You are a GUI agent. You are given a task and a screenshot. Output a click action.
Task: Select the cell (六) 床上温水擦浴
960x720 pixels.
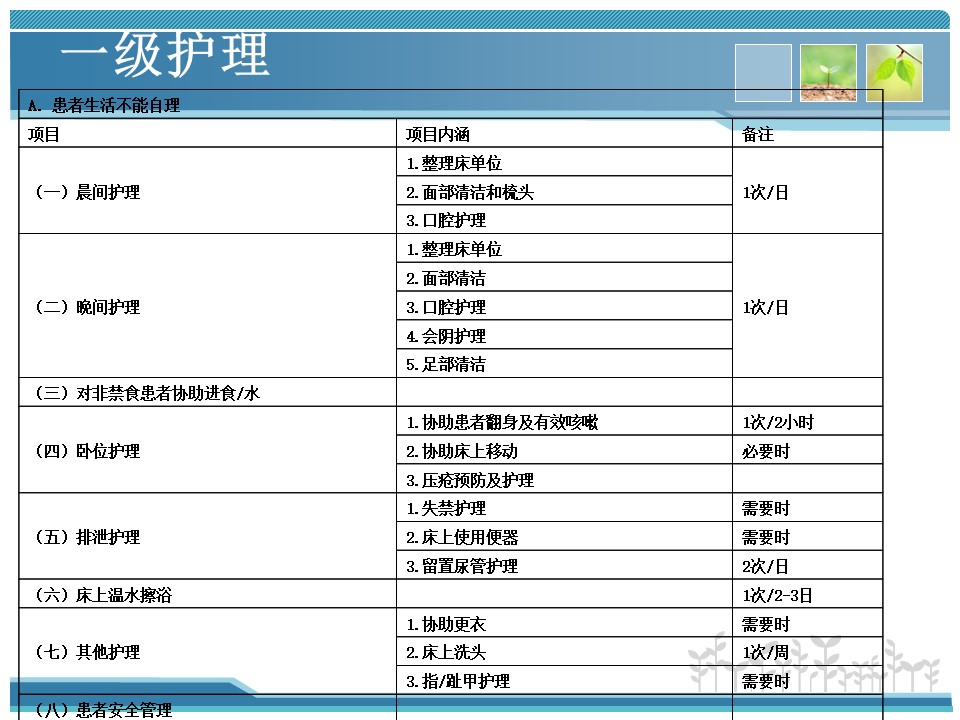pos(208,594)
